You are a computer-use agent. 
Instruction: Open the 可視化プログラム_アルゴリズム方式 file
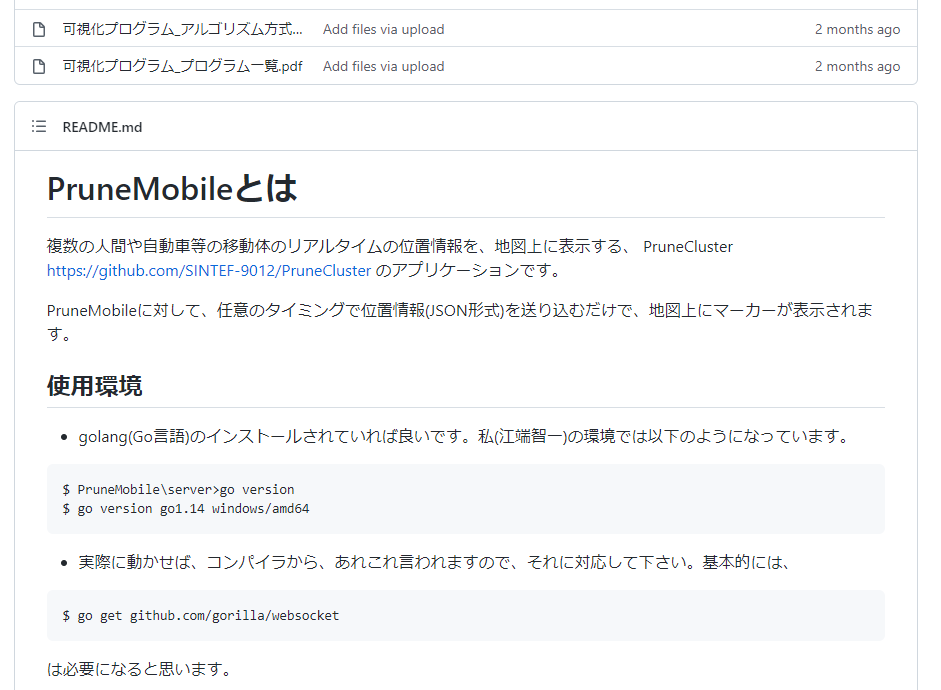182,29
